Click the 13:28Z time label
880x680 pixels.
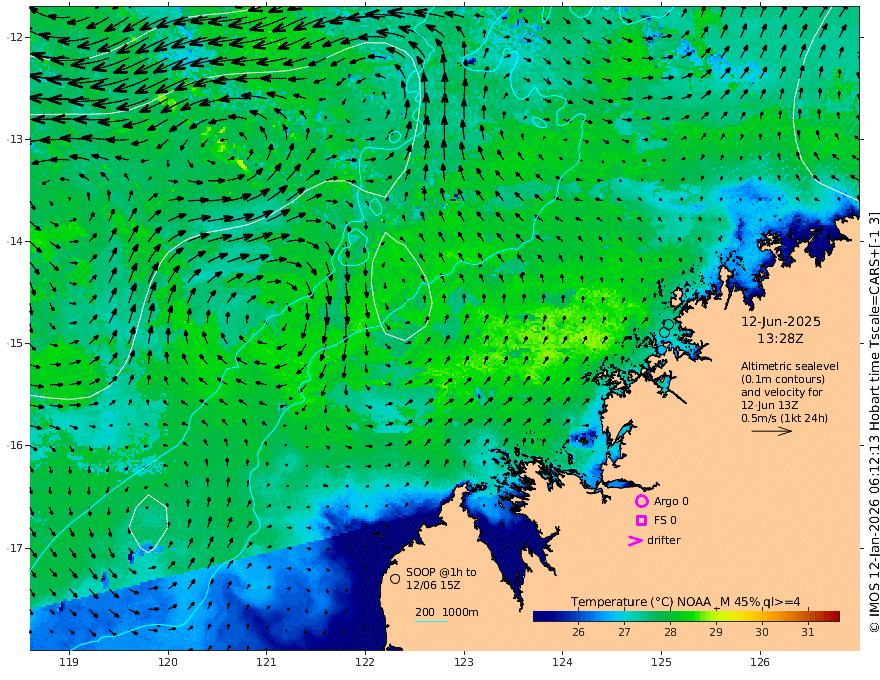point(780,338)
